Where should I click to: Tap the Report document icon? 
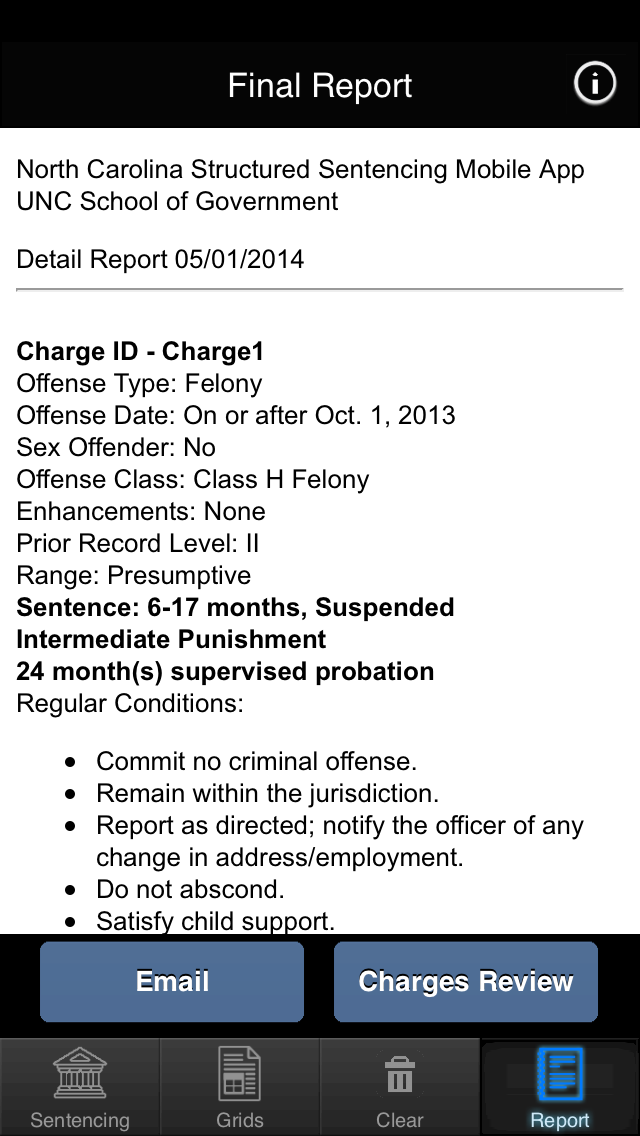tap(560, 1074)
